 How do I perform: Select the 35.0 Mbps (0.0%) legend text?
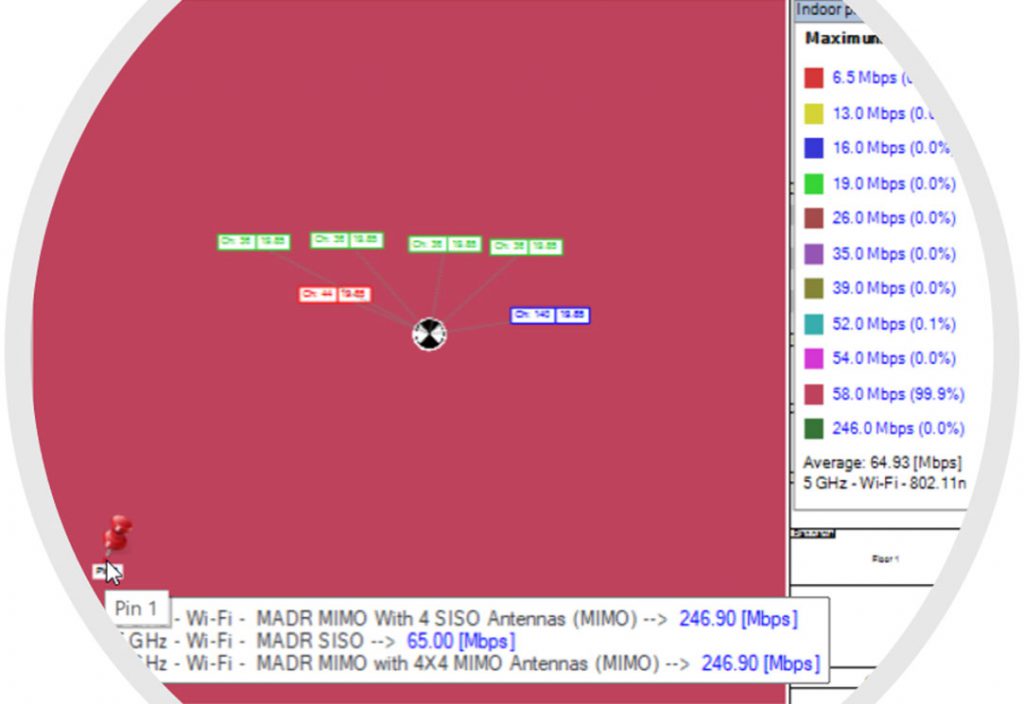894,254
